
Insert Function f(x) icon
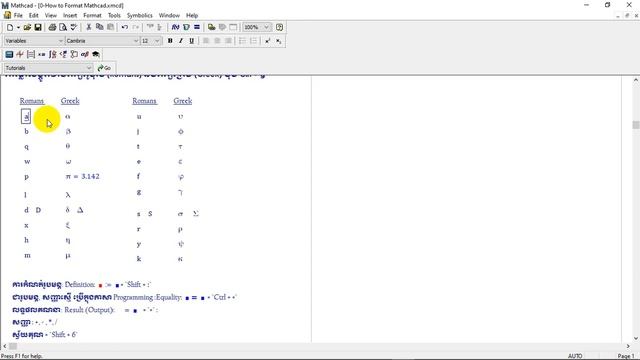point(175,27)
